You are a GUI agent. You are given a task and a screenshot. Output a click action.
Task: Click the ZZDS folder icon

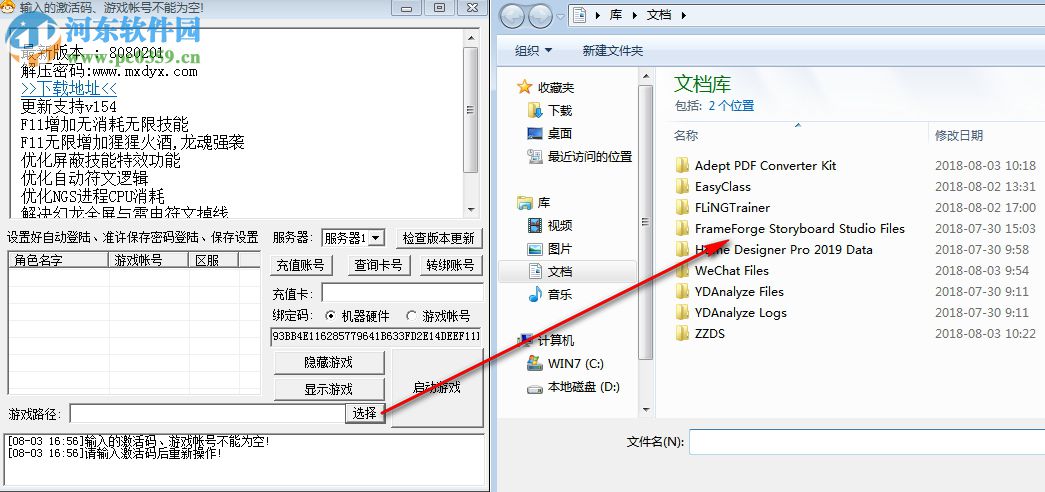(682, 333)
